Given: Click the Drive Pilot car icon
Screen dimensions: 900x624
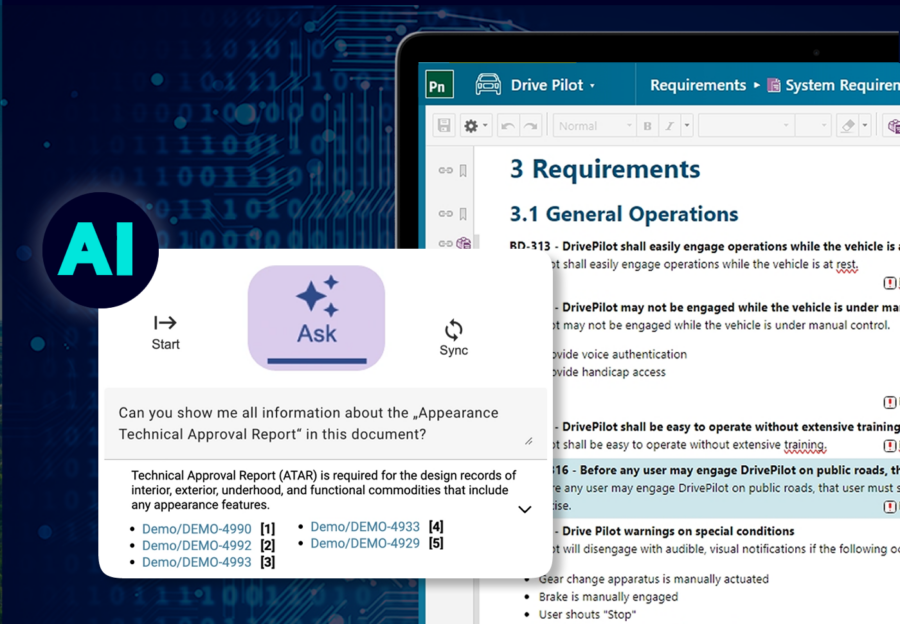Looking at the screenshot, I should coord(487,83).
